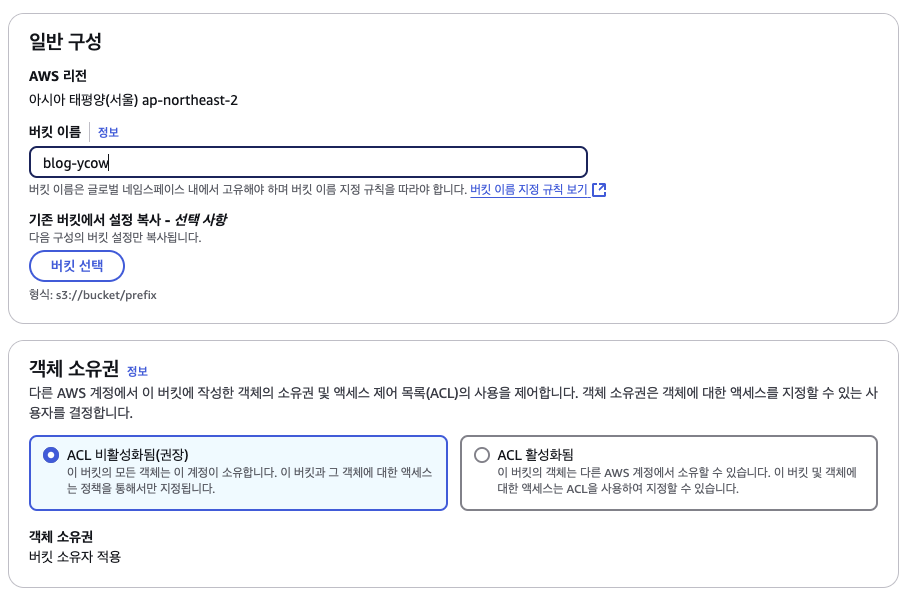Click the 버킷 소유자 적용 text
Image resolution: width=905 pixels, height=595 pixels.
[x=75, y=557]
